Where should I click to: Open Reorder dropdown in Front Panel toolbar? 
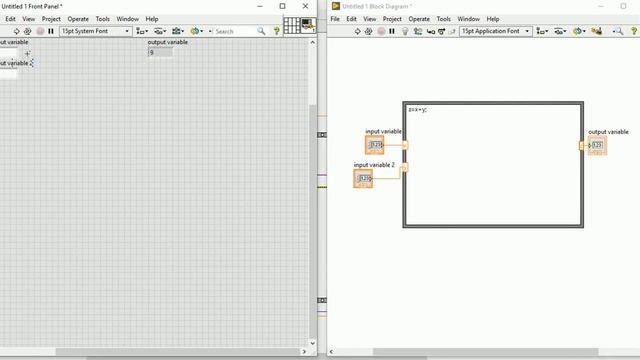[x=196, y=31]
